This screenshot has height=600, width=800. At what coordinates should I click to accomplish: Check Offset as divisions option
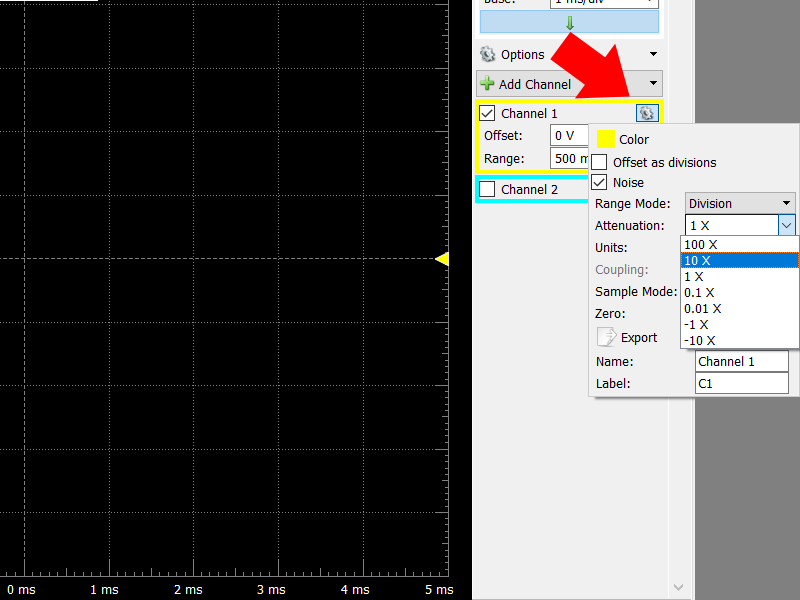599,162
